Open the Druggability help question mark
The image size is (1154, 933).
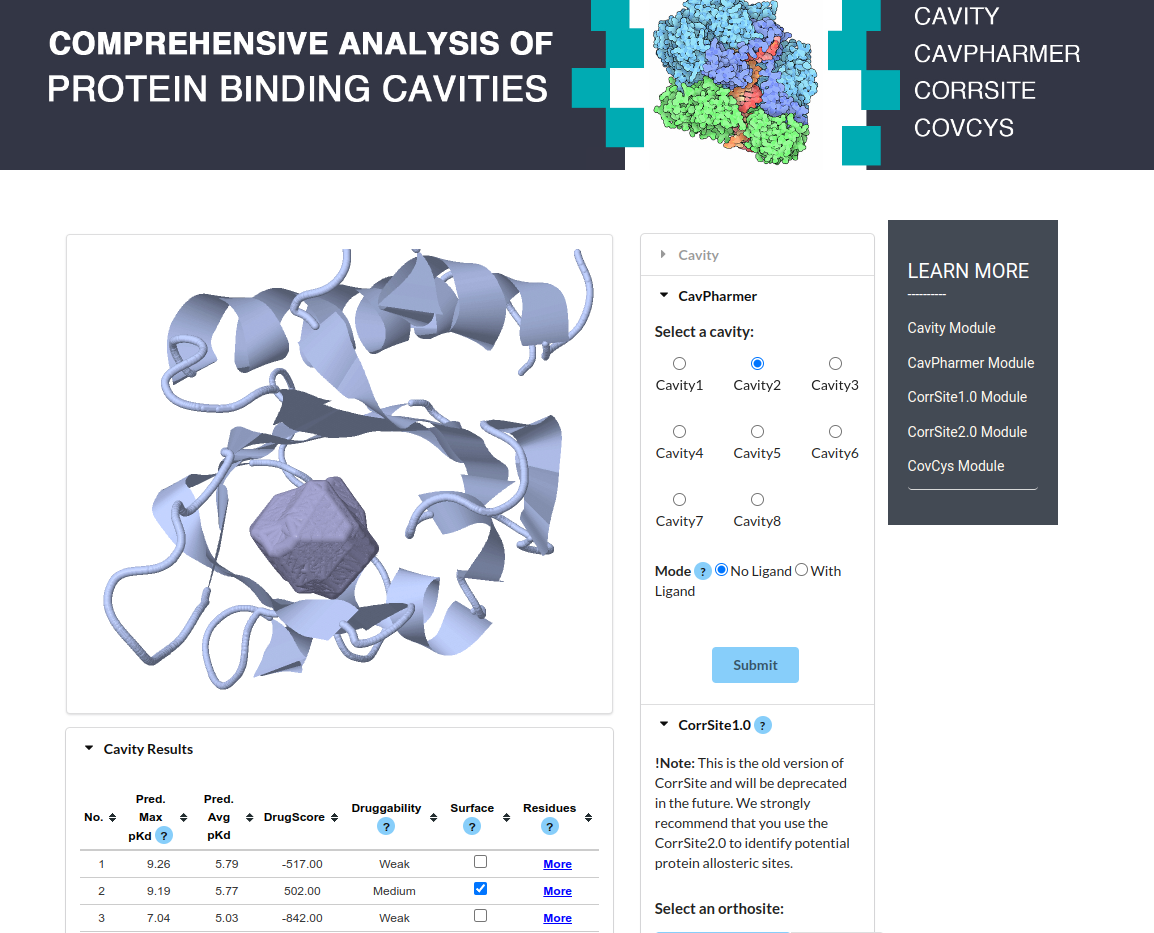(x=386, y=826)
